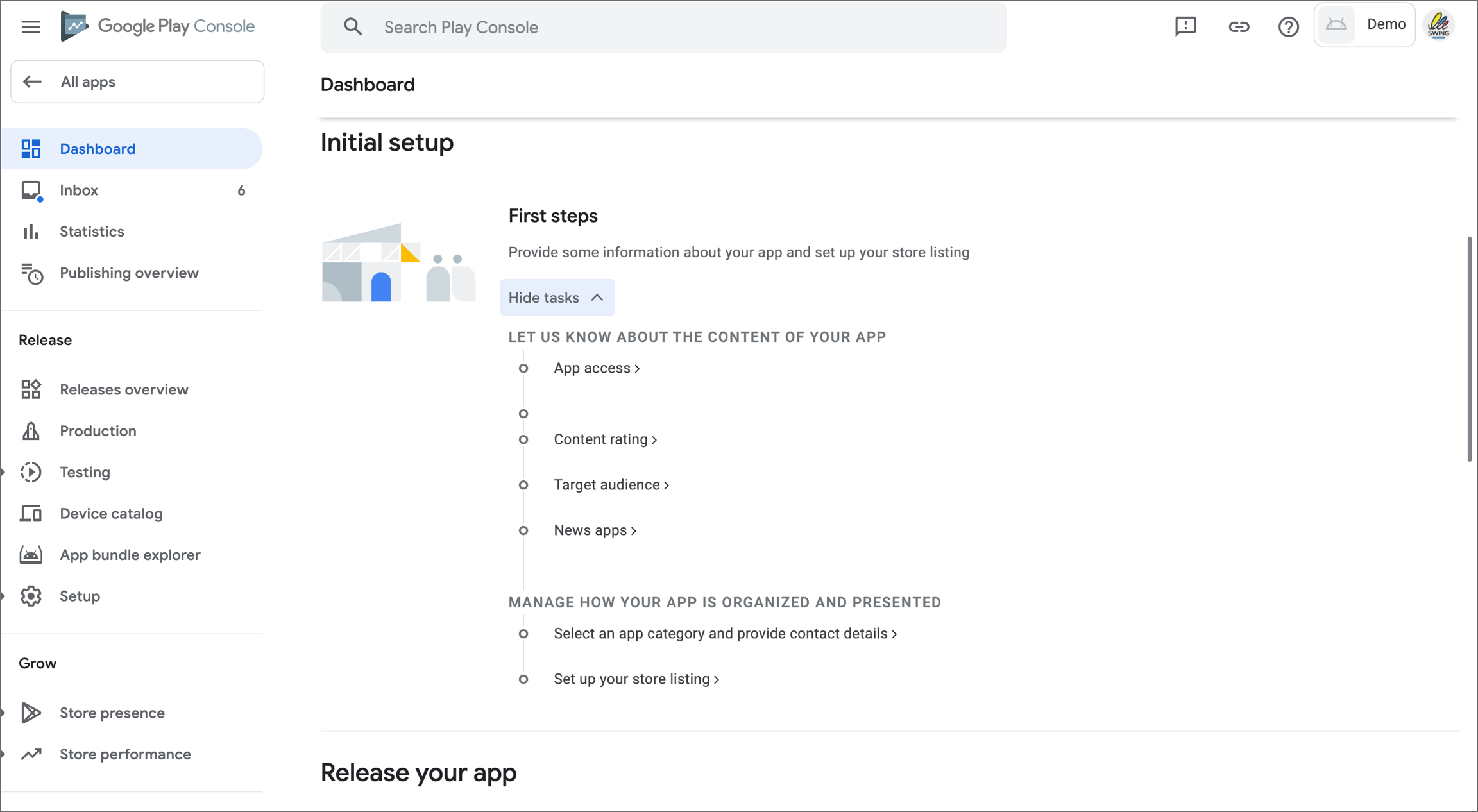Open Set up your store listing
This screenshot has height=812, width=1478.
[x=636, y=679]
